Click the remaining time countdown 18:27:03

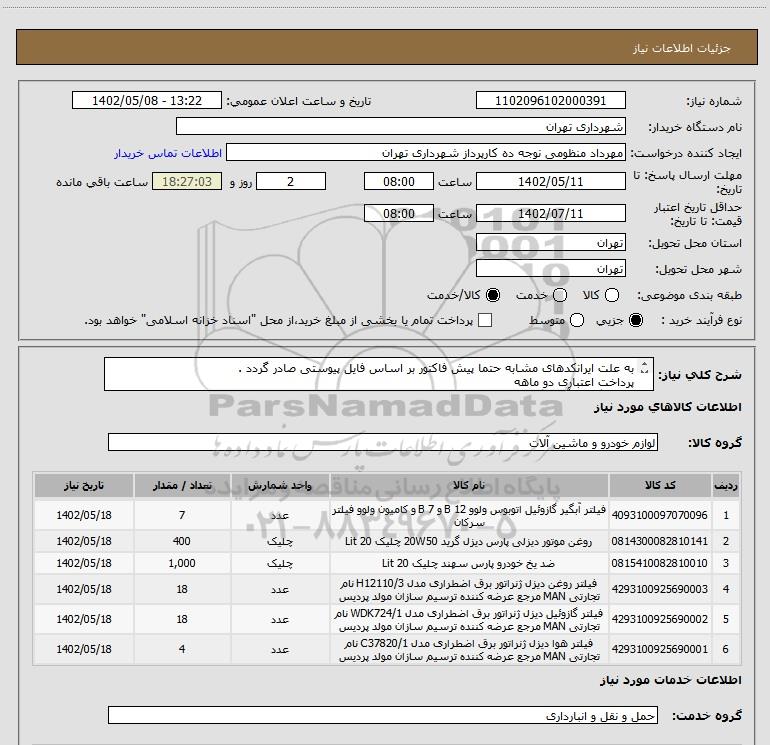(187, 181)
